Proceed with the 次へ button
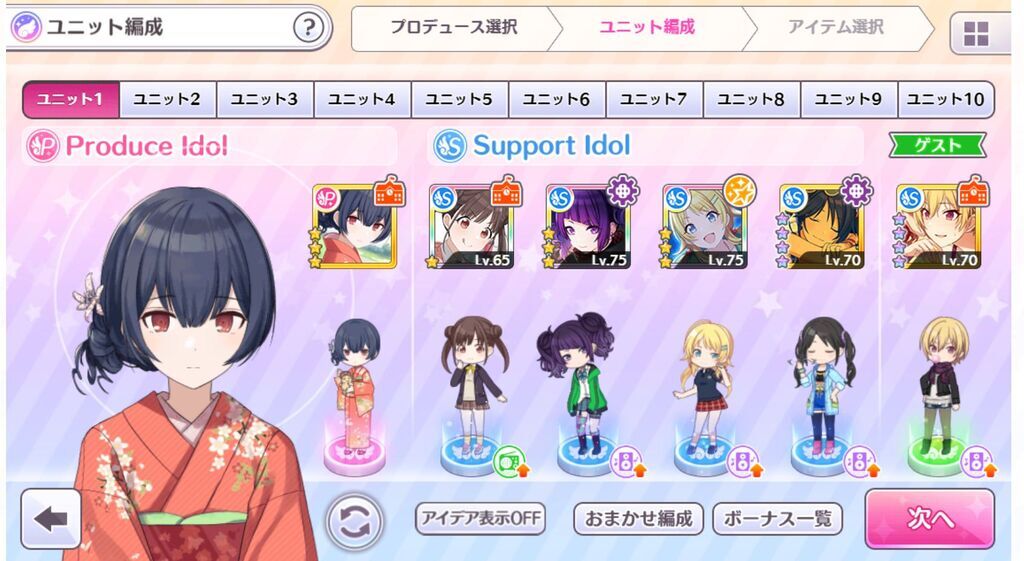The image size is (1024, 561). 930,519
